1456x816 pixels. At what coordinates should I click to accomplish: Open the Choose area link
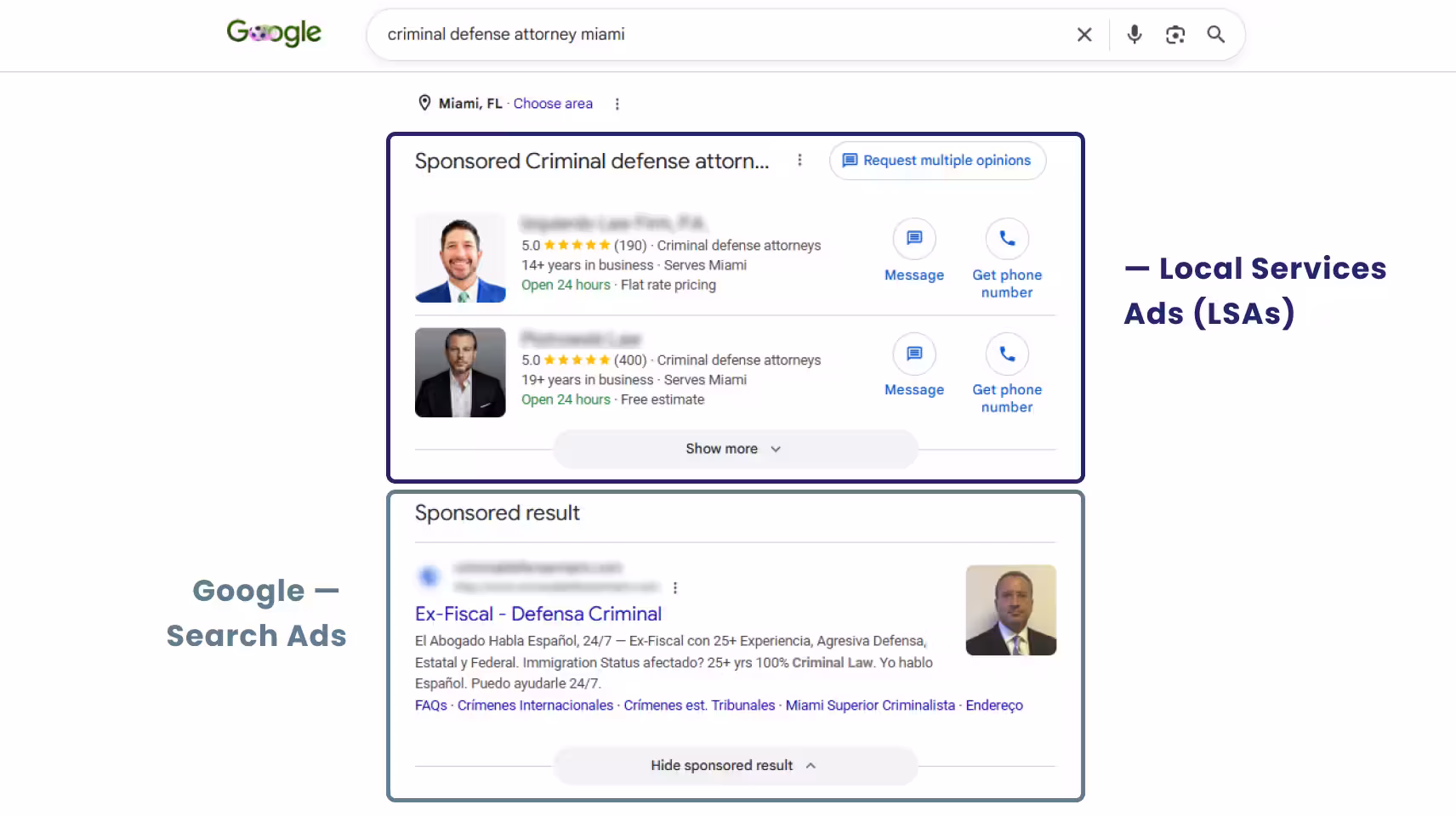(x=553, y=104)
